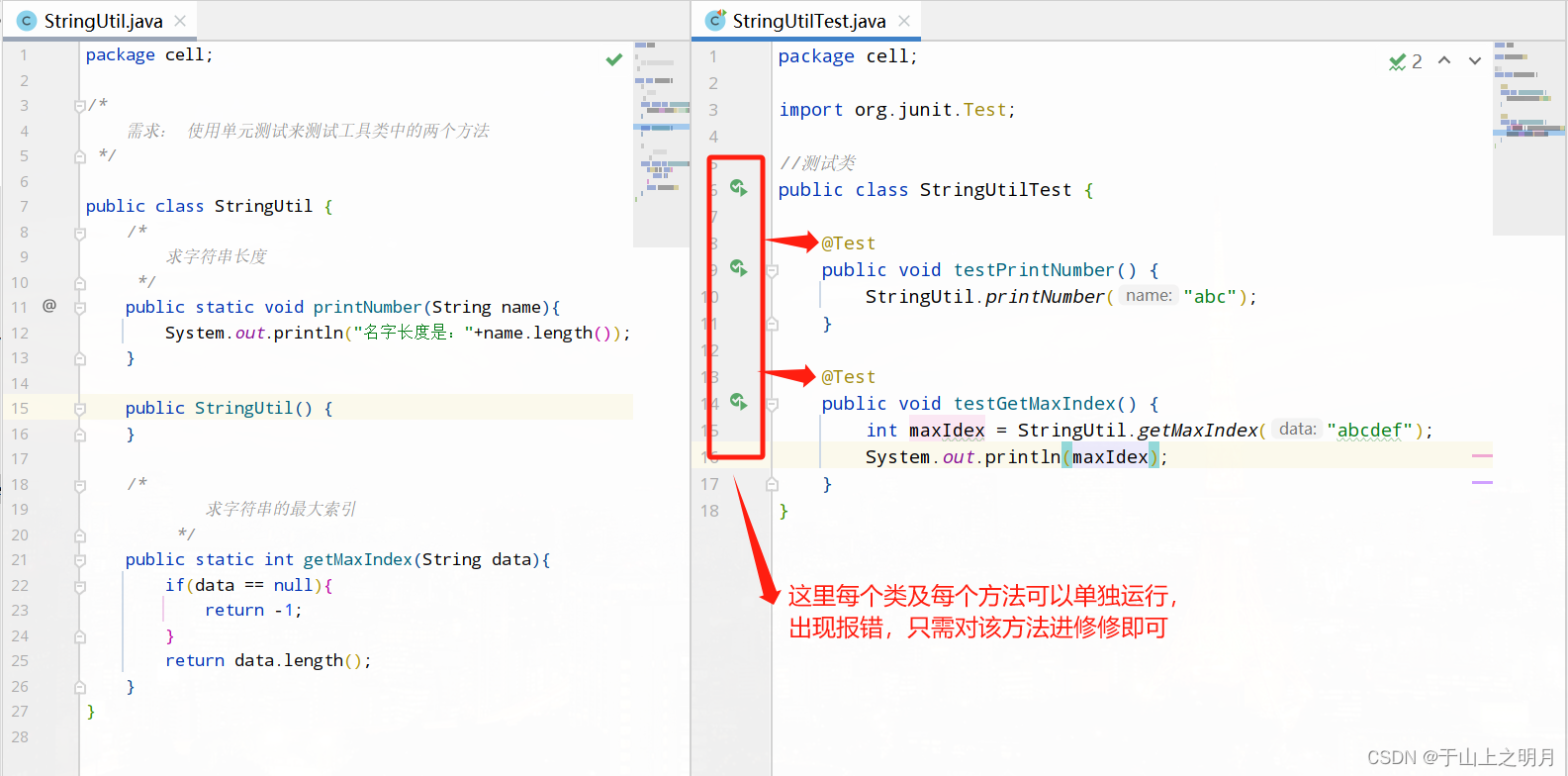Switch to the StringUtil.java tab

pos(102,21)
